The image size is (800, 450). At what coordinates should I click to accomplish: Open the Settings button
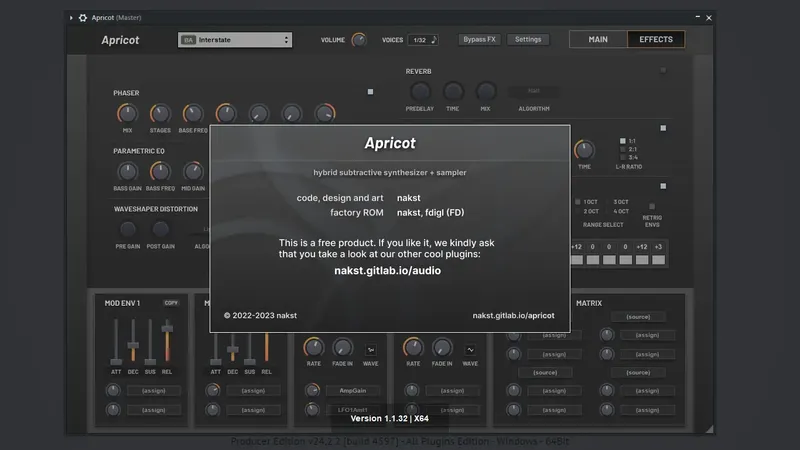click(x=528, y=39)
